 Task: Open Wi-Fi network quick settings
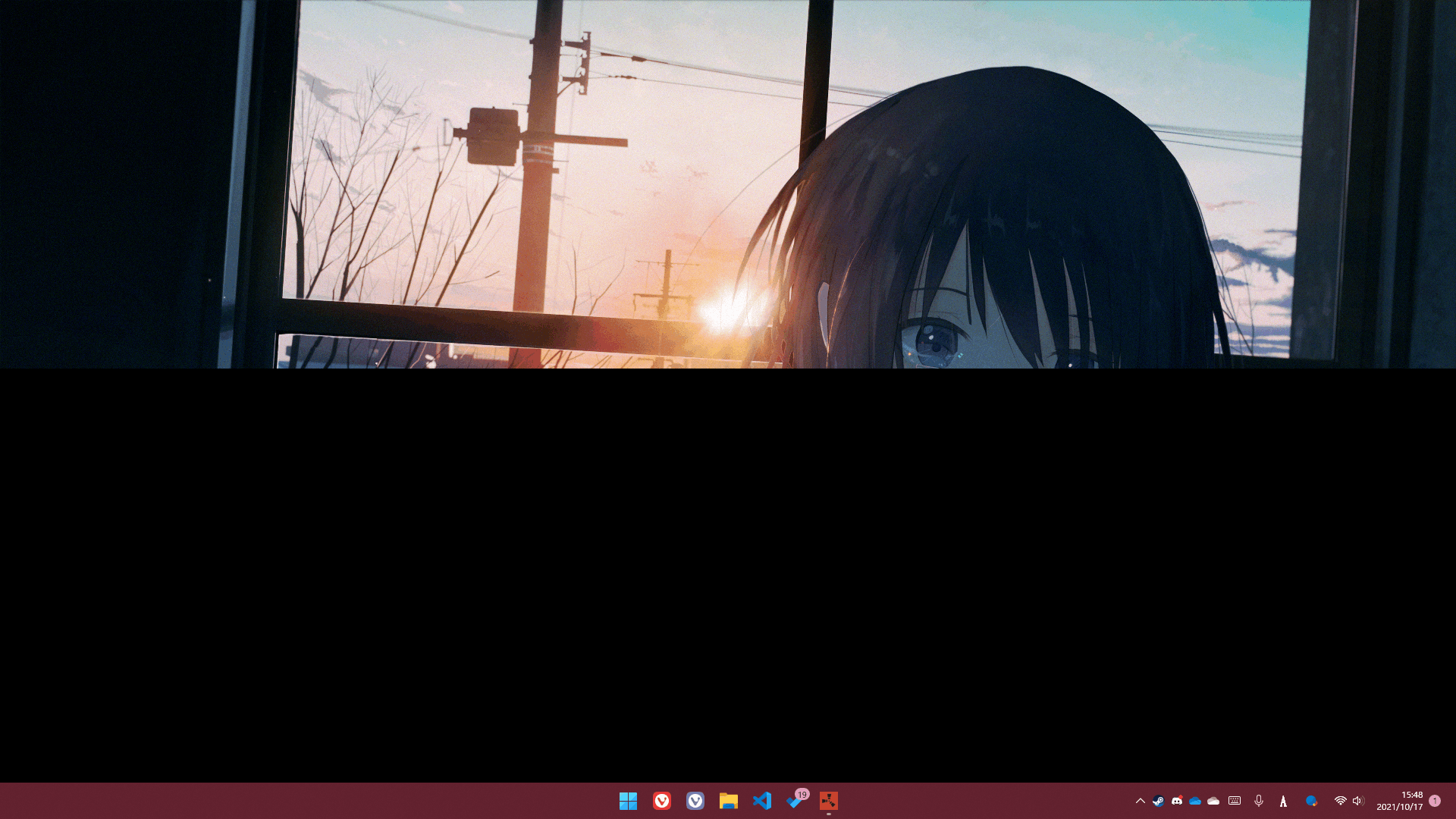pos(1341,801)
